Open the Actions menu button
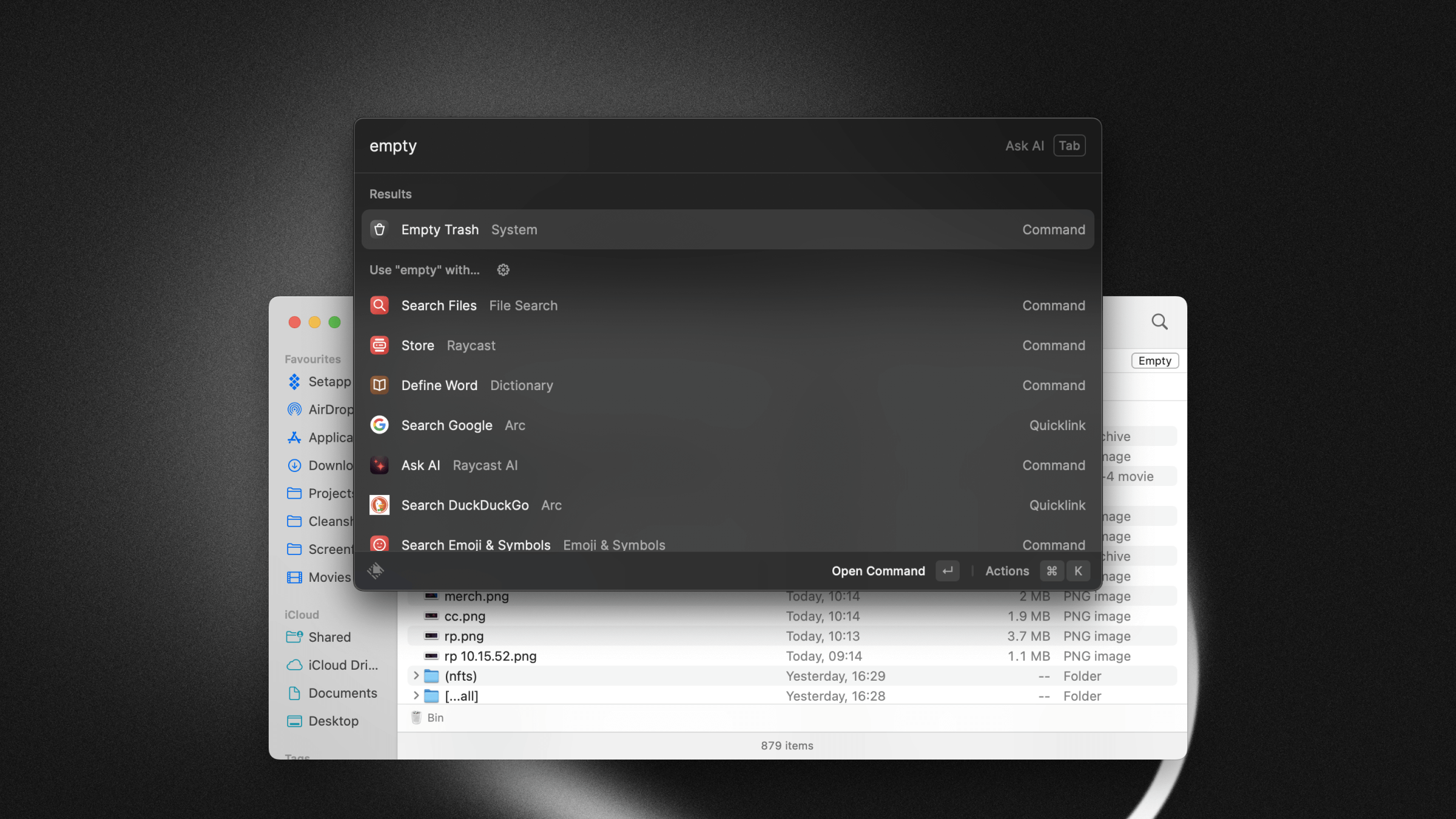 (x=1036, y=571)
